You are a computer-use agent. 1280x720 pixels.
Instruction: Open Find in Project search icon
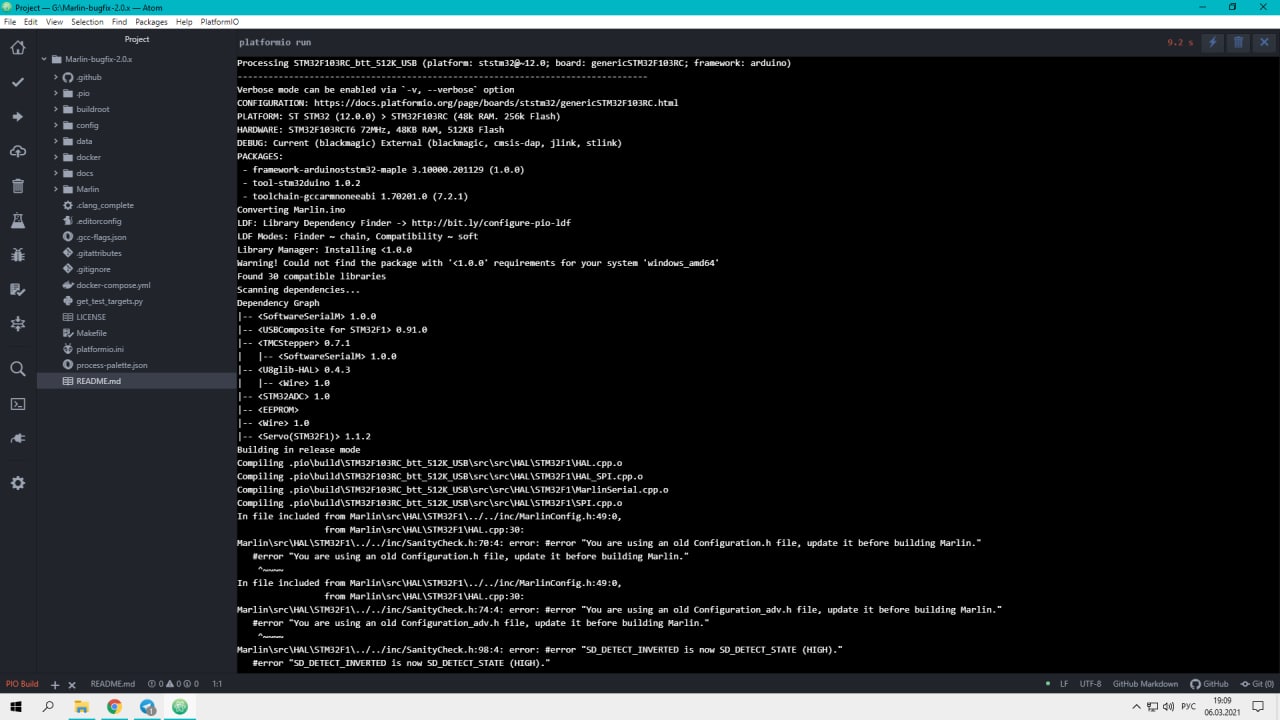(x=18, y=369)
